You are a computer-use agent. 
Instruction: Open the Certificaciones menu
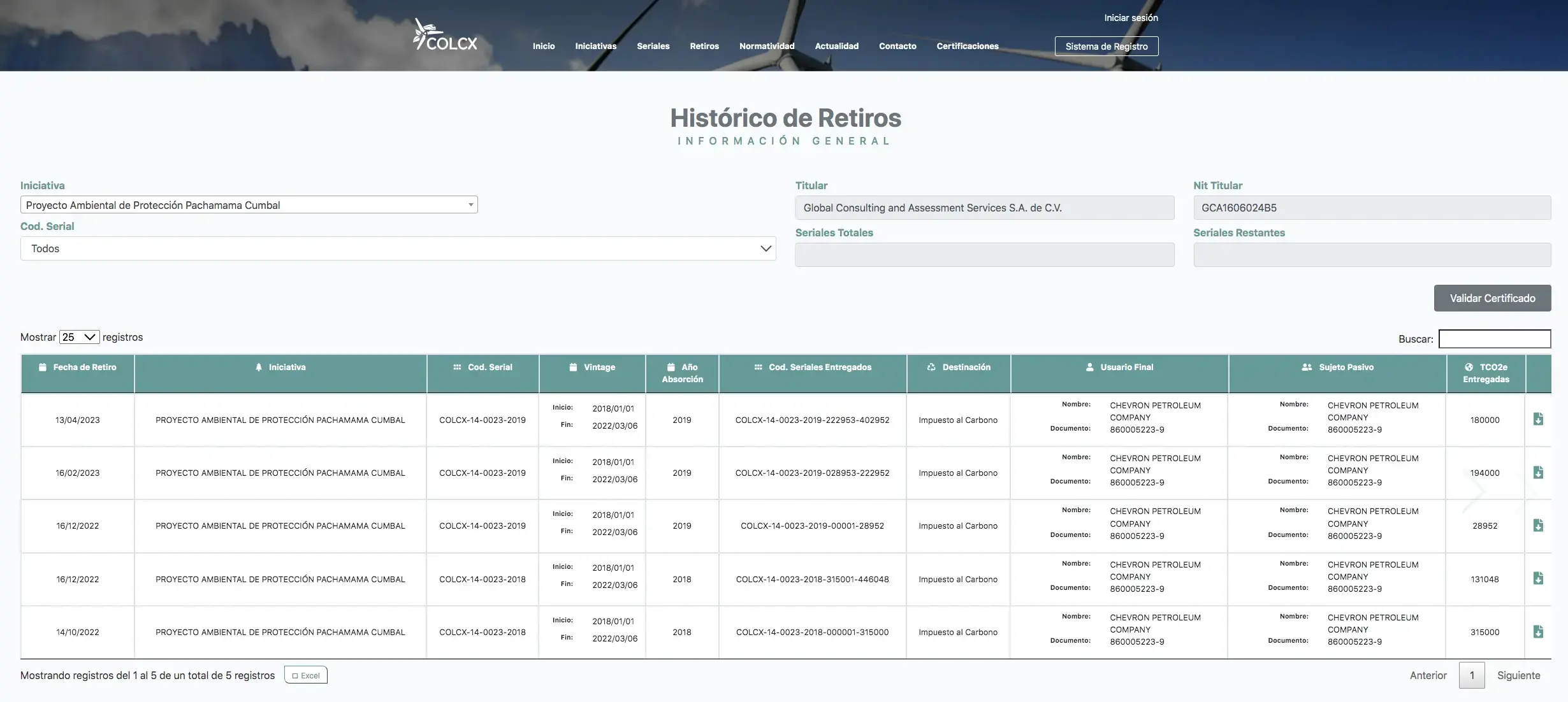967,46
